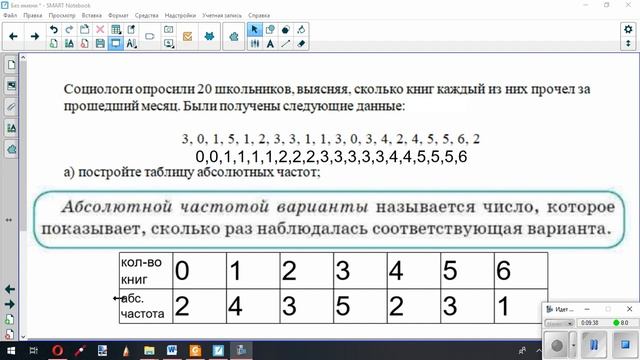
Task: Click next page arrow at sidebar bottom
Action: (x=10, y=304)
